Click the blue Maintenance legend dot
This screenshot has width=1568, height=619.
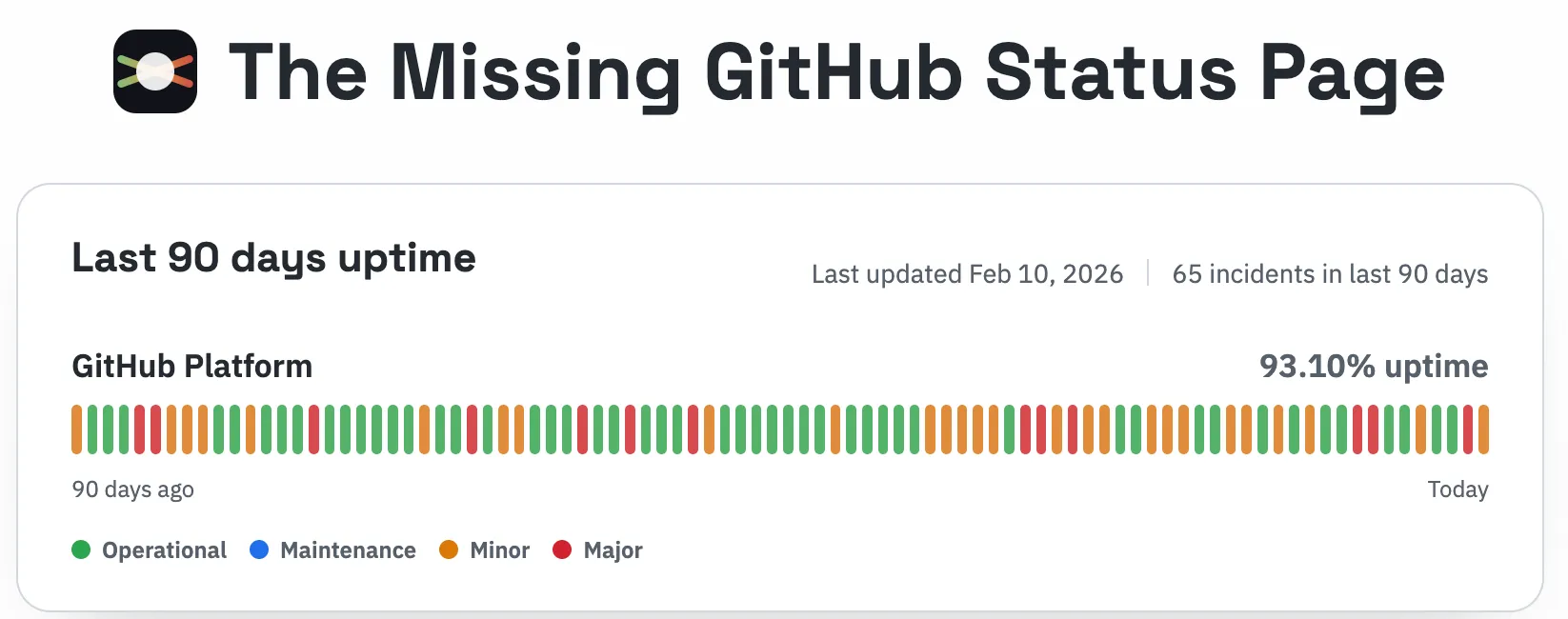[x=257, y=549]
